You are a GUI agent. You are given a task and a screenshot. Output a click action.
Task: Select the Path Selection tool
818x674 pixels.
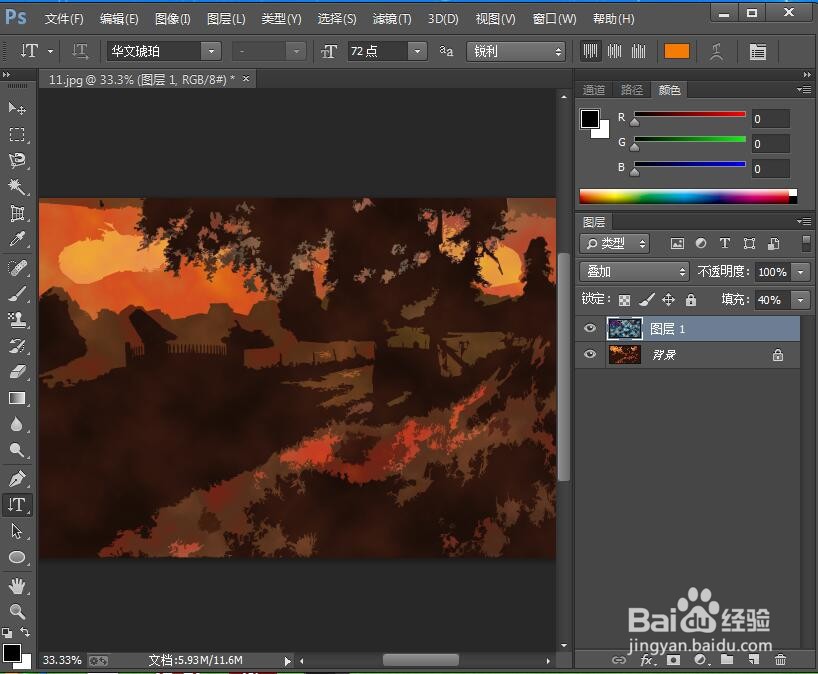pyautogui.click(x=17, y=531)
